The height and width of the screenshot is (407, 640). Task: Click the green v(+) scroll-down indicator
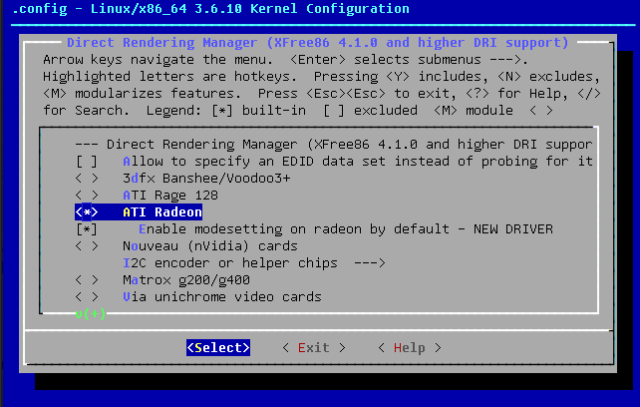point(91,314)
